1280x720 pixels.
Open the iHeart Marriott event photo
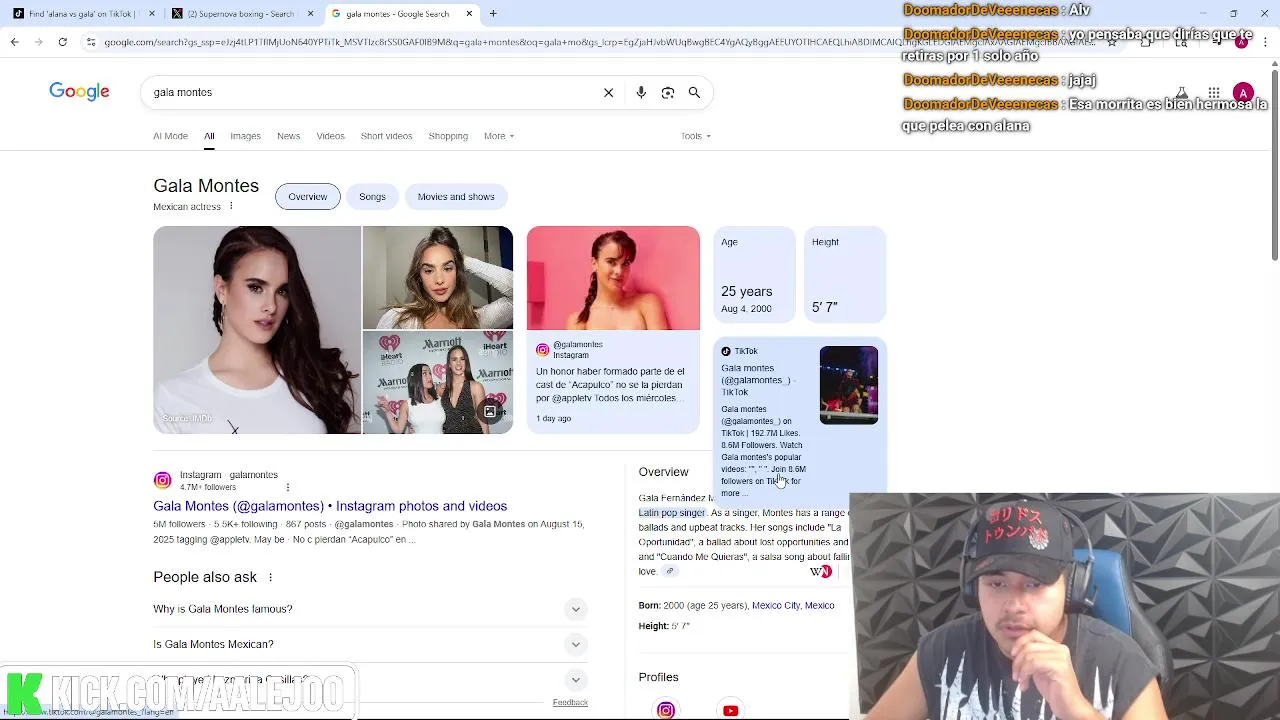(438, 383)
